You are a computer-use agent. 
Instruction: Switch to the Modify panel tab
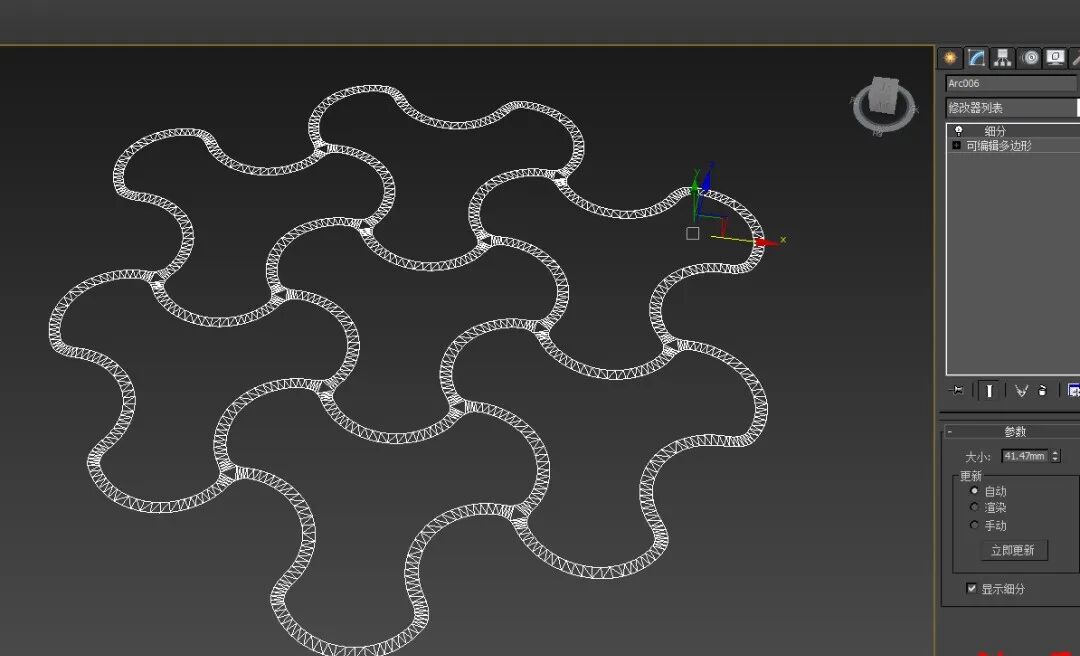pyautogui.click(x=976, y=58)
